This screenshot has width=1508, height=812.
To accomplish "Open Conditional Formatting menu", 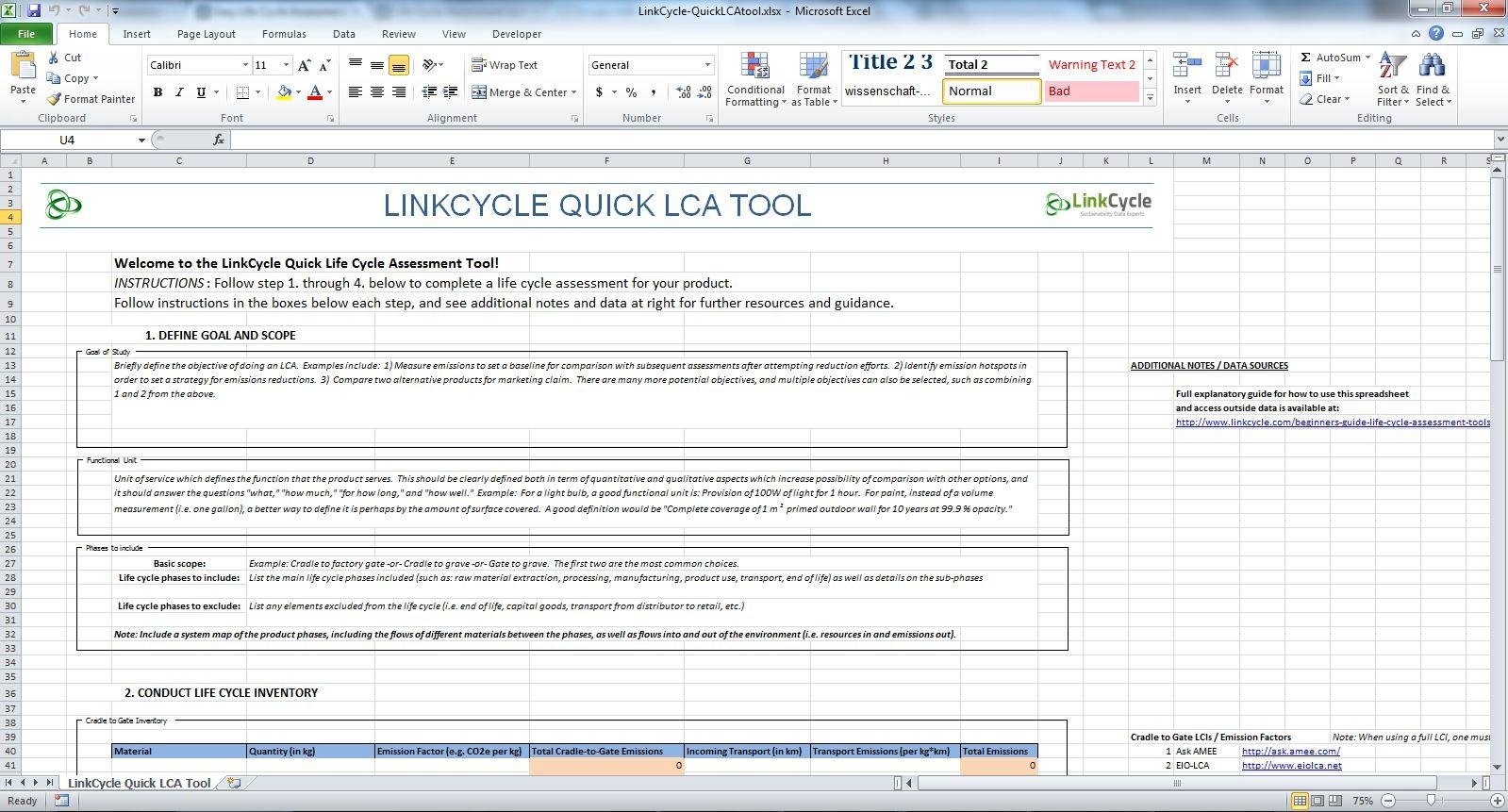I will [x=755, y=79].
